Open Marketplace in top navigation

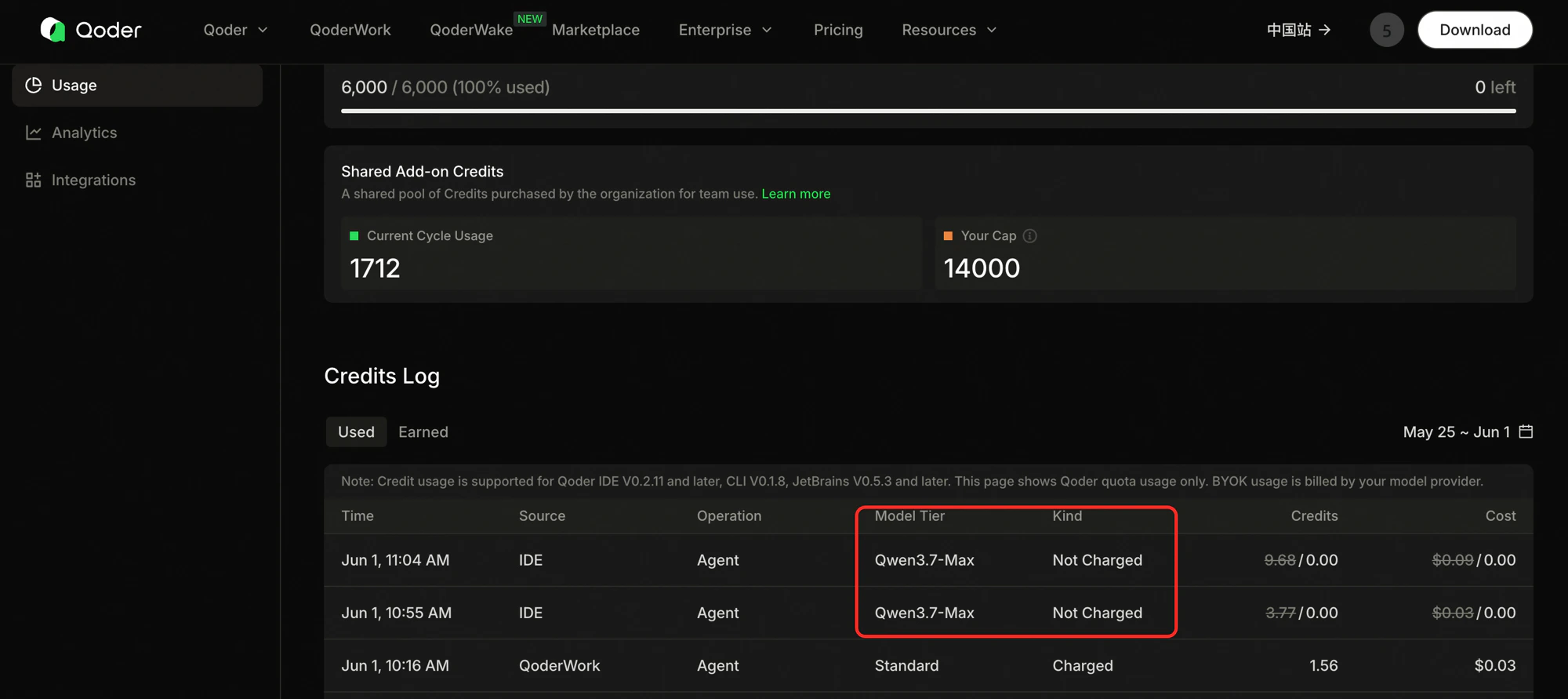click(596, 30)
